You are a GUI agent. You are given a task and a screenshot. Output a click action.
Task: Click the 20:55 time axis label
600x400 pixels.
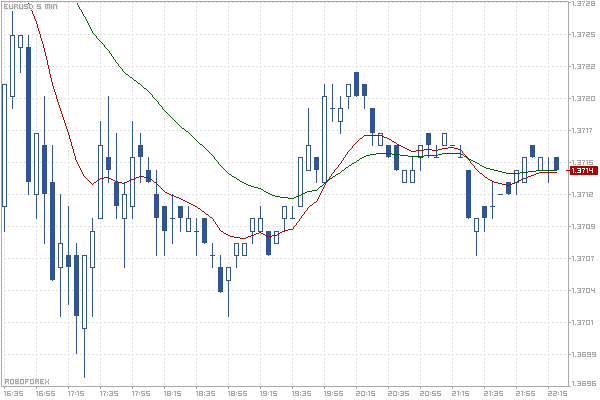[430, 393]
